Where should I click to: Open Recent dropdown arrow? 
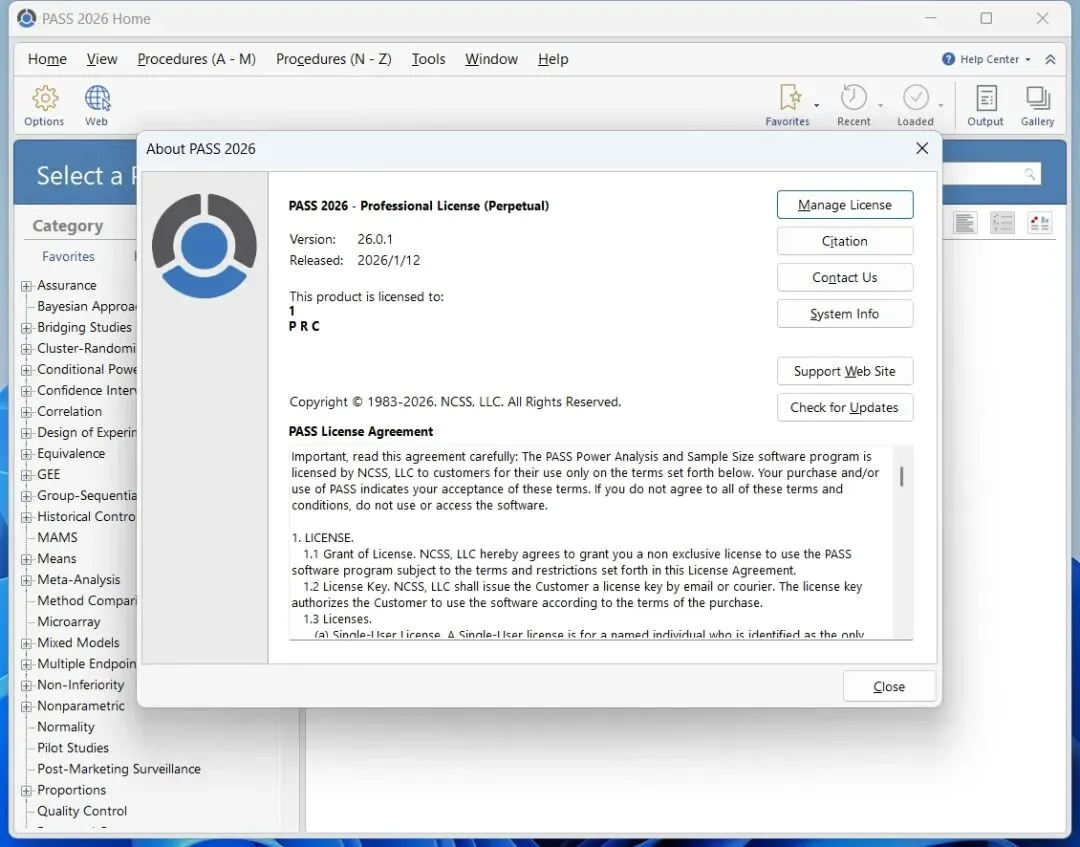(880, 105)
